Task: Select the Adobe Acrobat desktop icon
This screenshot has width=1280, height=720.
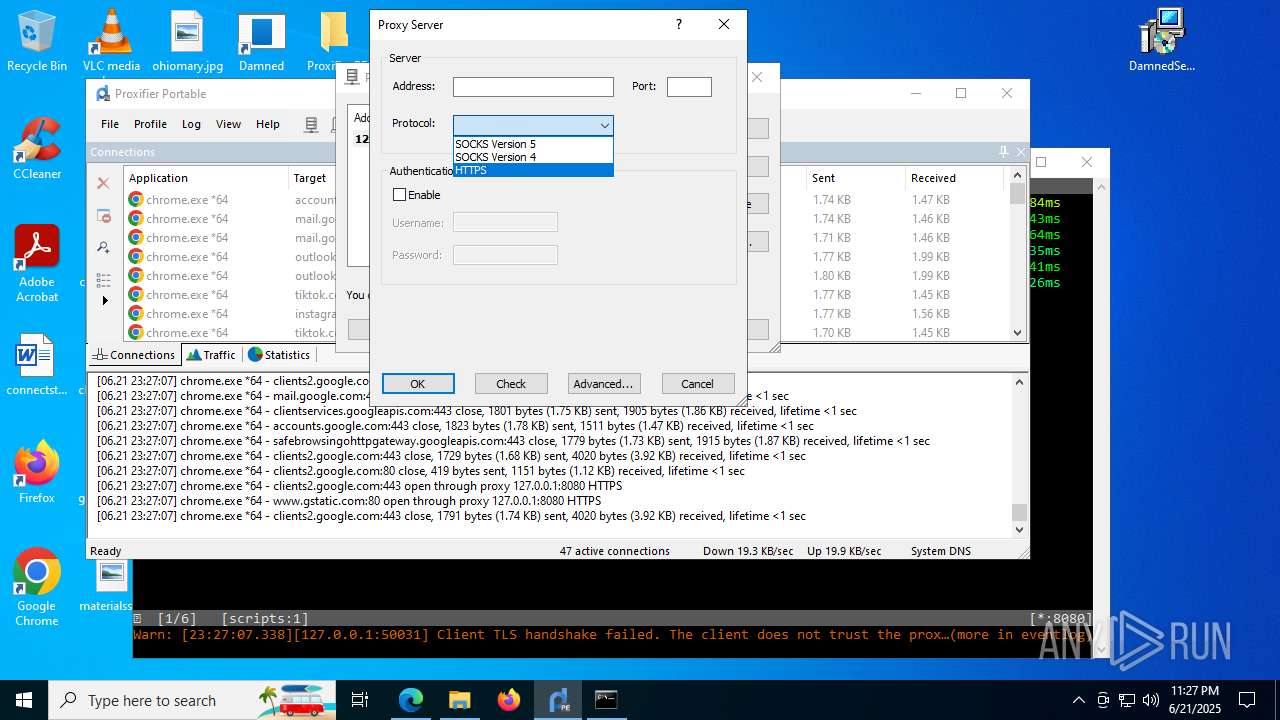Action: tap(37, 263)
